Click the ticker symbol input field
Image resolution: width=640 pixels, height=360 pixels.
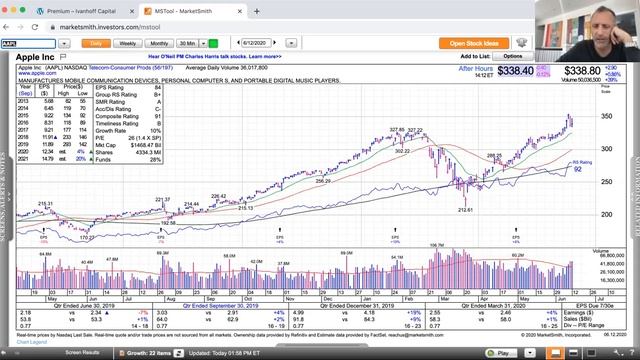(x=28, y=43)
